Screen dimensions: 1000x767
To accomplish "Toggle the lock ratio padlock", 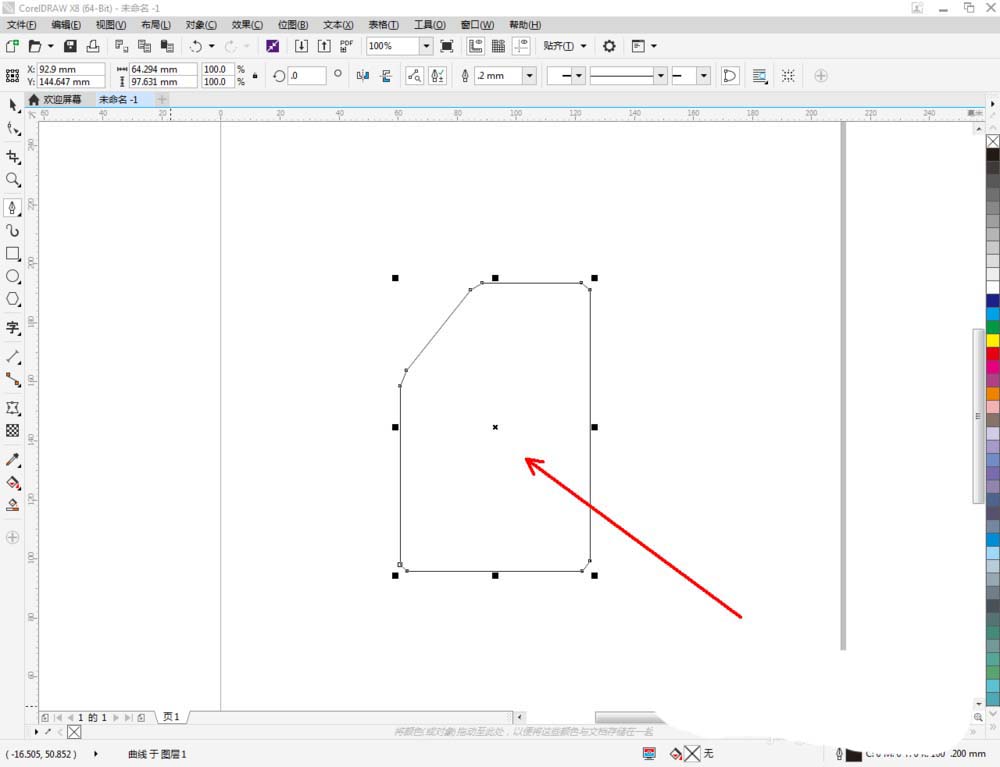I will coord(255,76).
